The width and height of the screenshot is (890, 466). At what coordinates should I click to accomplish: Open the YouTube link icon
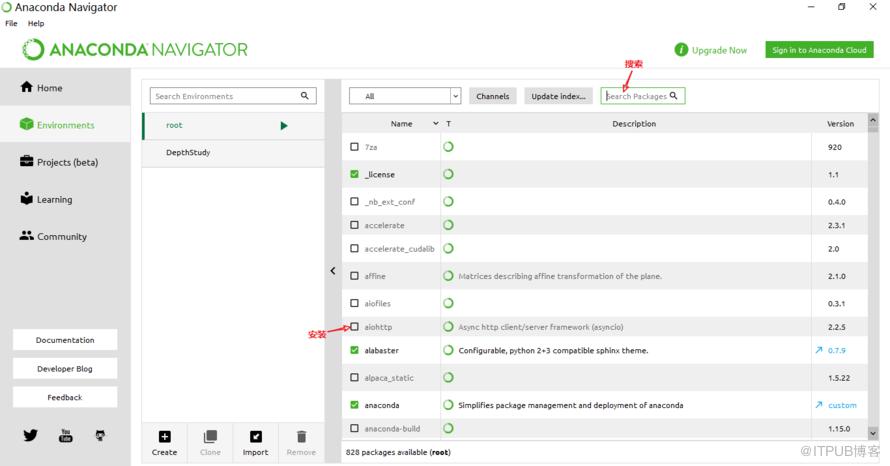(x=66, y=435)
